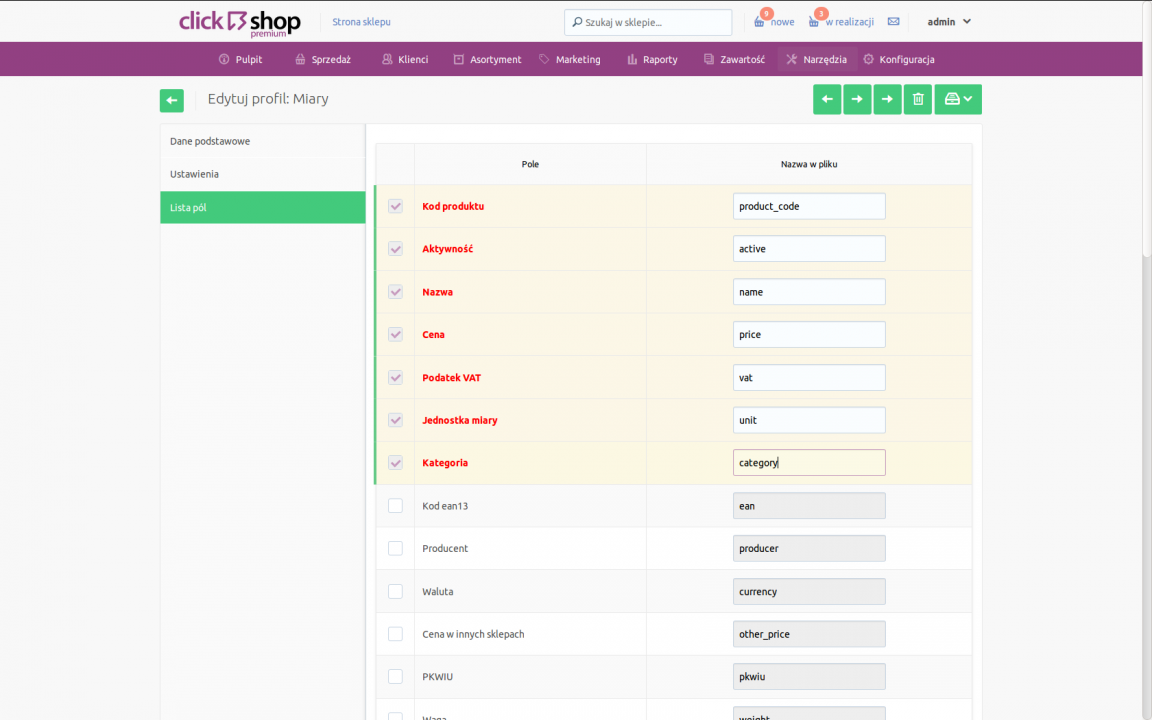Uncheck the Jednostka miary checkbox
This screenshot has width=1152, height=720.
pyautogui.click(x=395, y=420)
